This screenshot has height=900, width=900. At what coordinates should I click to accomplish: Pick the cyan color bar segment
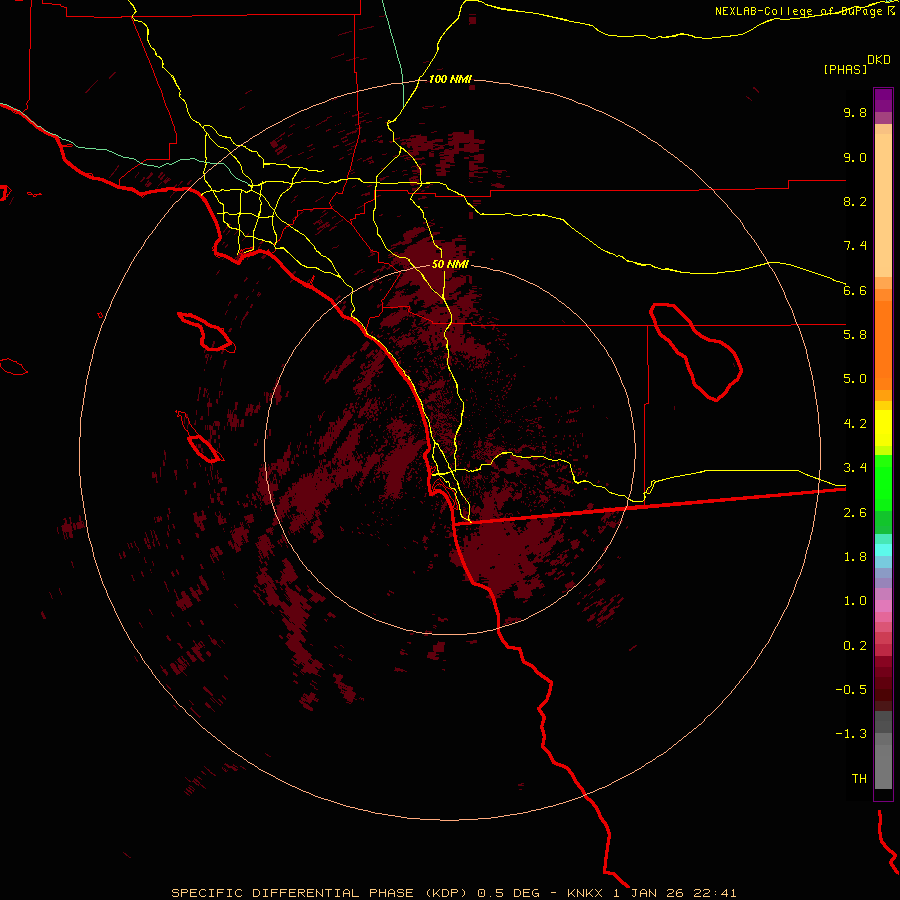click(x=883, y=550)
